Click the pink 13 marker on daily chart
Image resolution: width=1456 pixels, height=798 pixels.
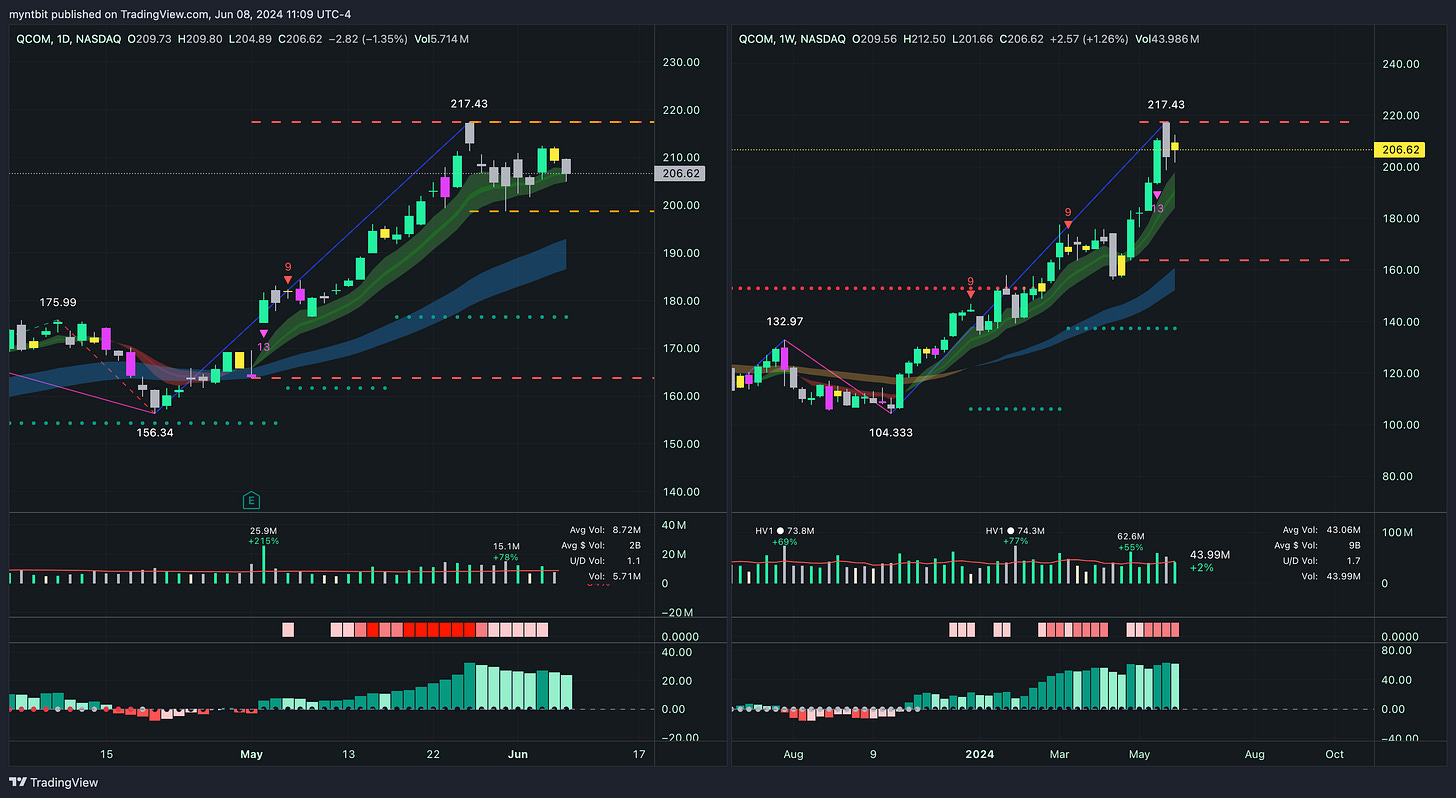coord(263,346)
